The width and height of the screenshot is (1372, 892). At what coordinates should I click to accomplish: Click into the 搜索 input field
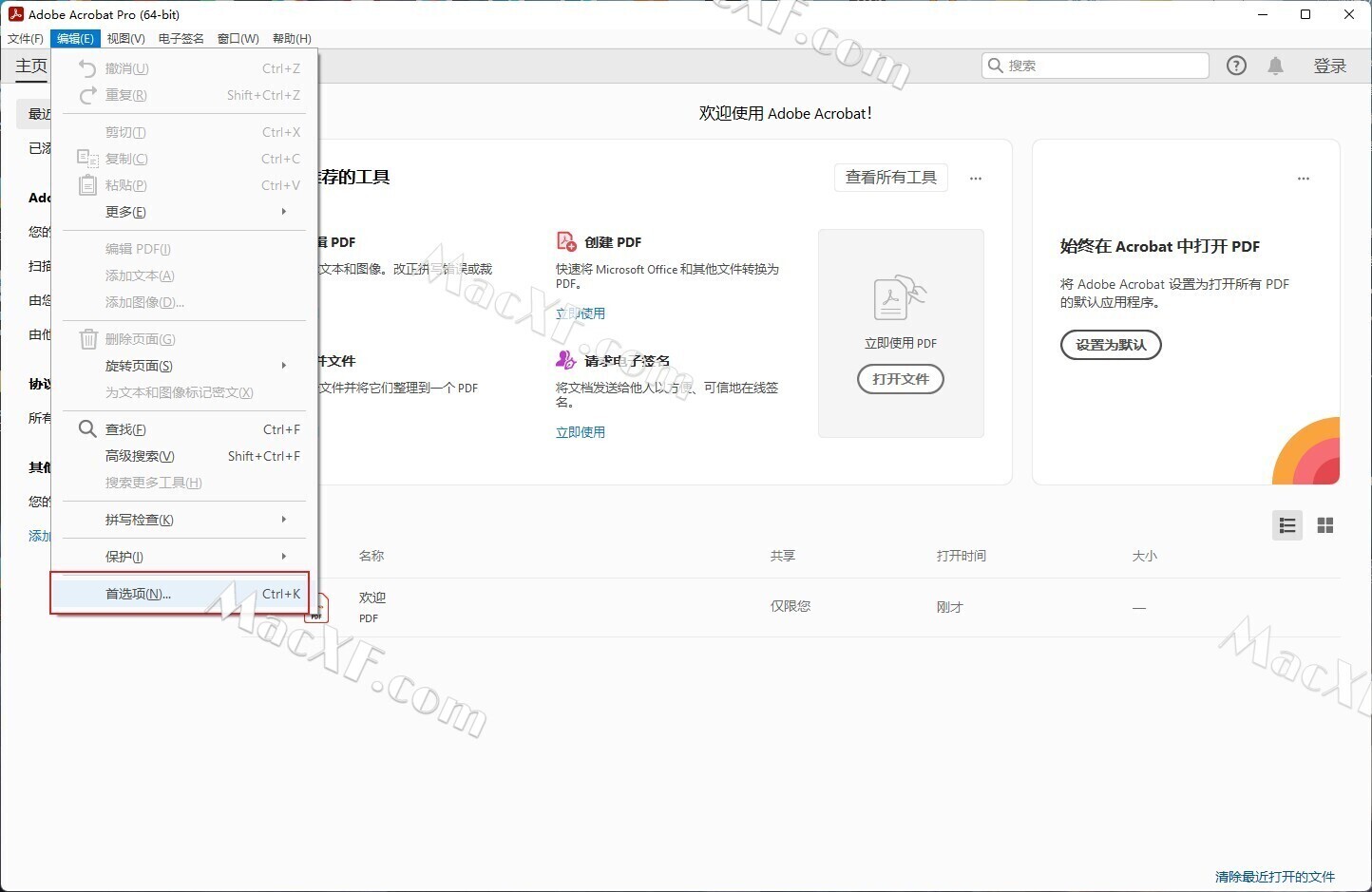click(1096, 66)
